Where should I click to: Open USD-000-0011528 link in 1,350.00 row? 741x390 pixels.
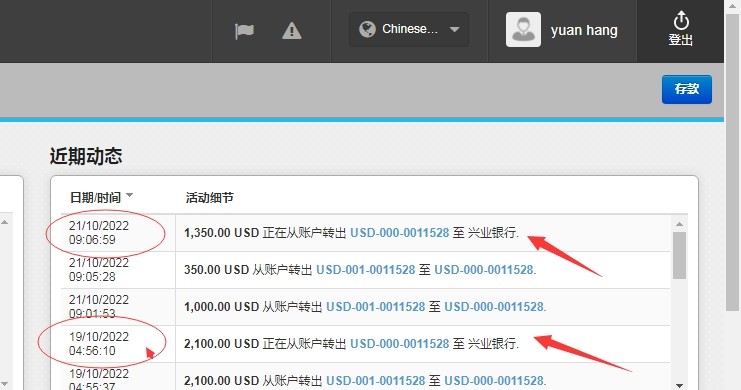point(399,233)
